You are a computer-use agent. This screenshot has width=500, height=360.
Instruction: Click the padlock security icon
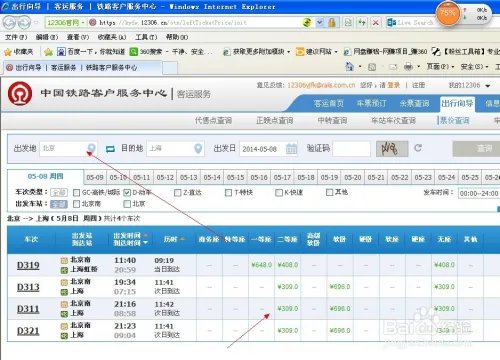332,23
